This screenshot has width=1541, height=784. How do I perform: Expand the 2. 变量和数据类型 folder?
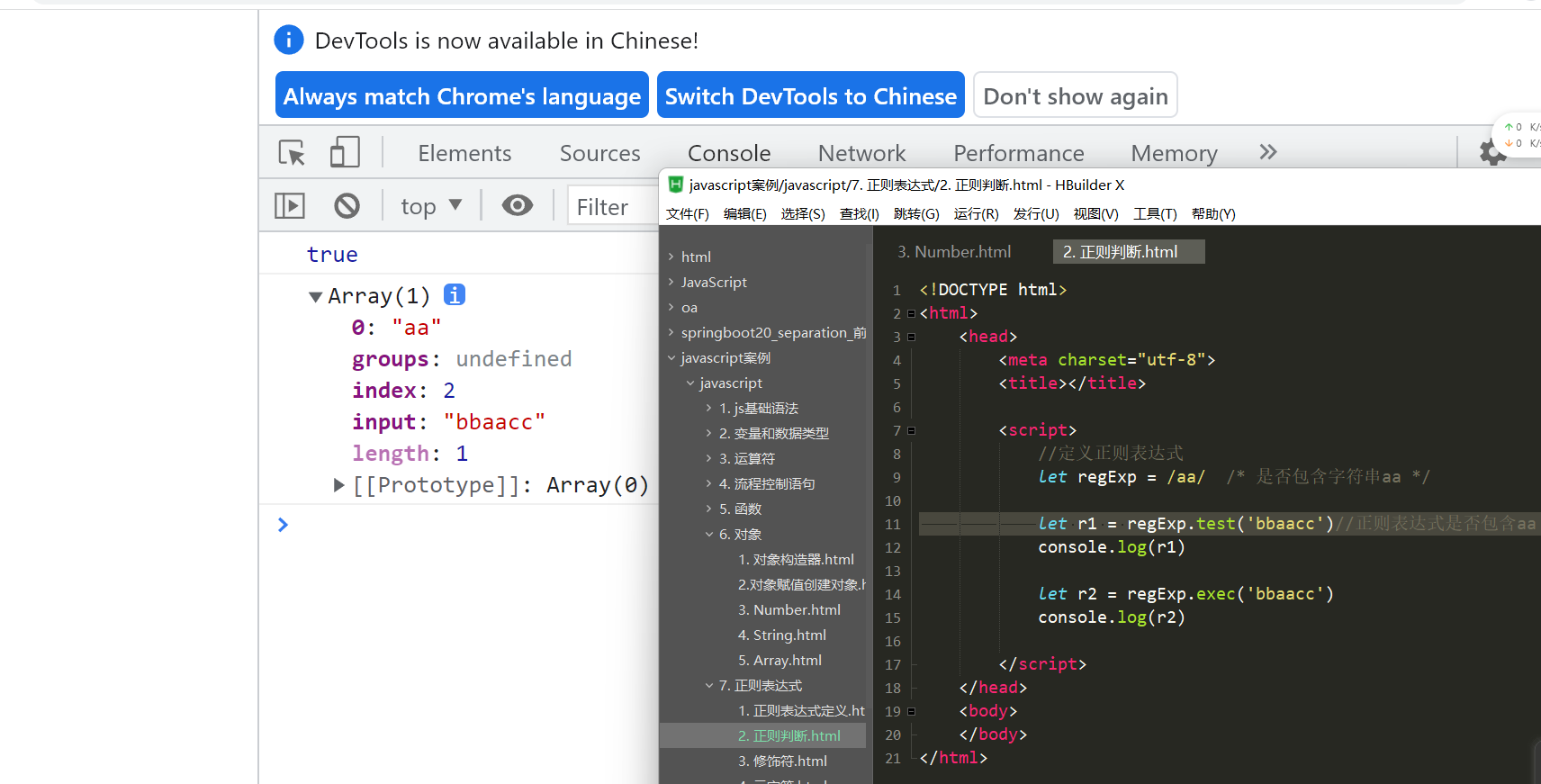point(709,433)
